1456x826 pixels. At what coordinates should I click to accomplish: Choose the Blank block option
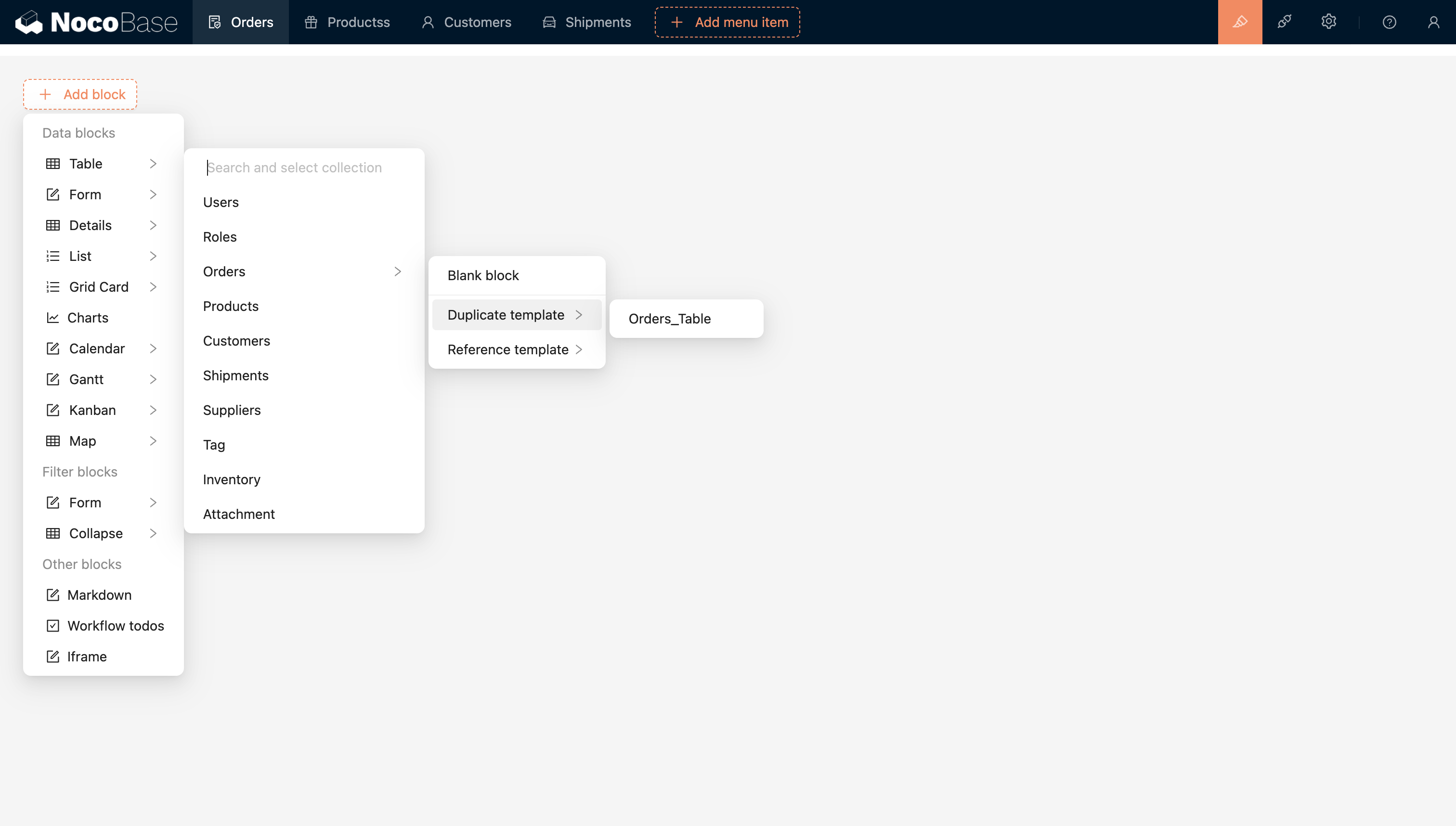pyautogui.click(x=483, y=276)
